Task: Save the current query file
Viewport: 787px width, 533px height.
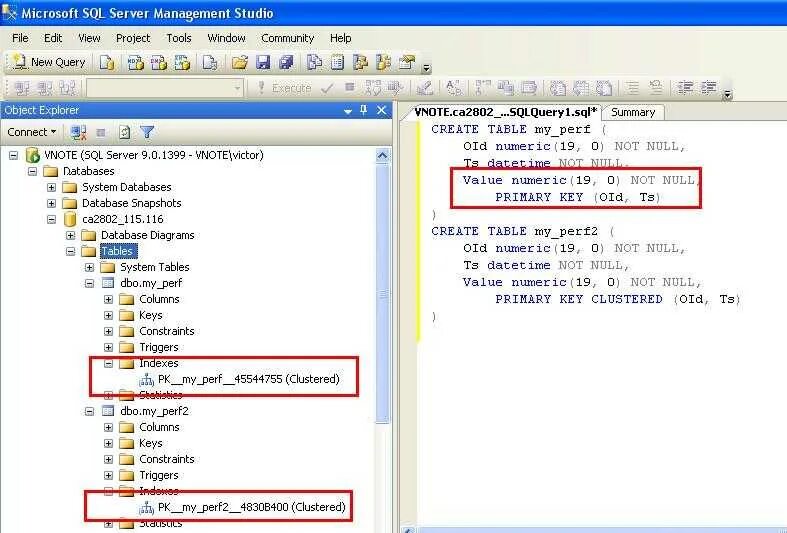Action: 263,62
